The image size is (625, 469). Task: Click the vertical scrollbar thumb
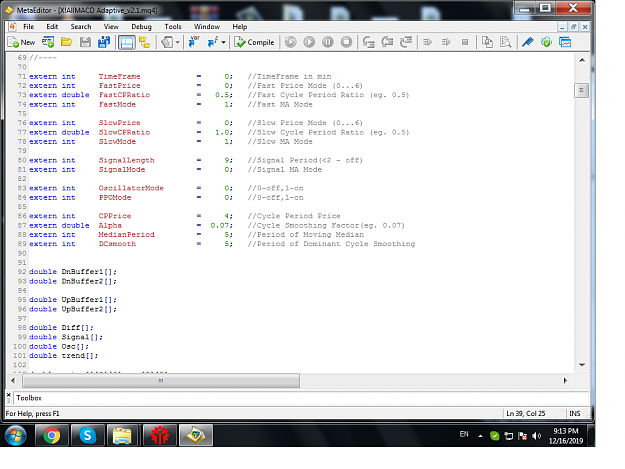(582, 90)
